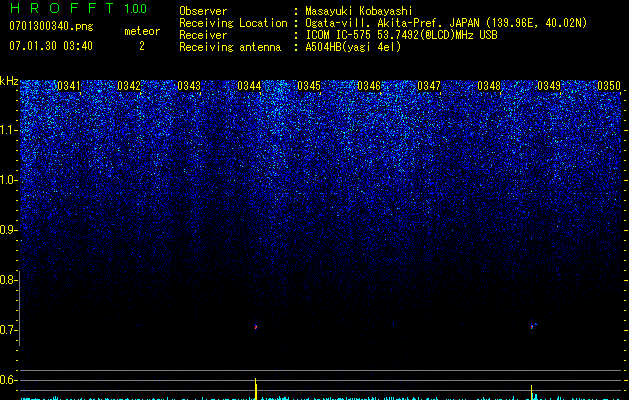
Task: Click the Observer name Masayuki Kobayashi
Action: point(359,11)
